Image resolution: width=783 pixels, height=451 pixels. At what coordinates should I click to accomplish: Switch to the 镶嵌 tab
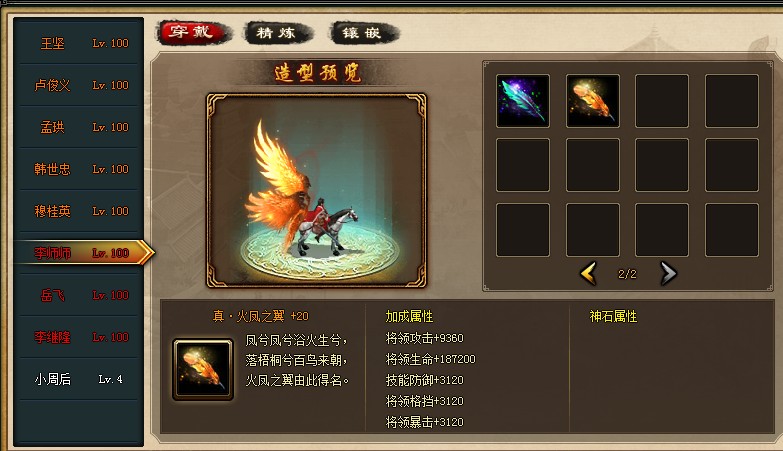point(364,33)
